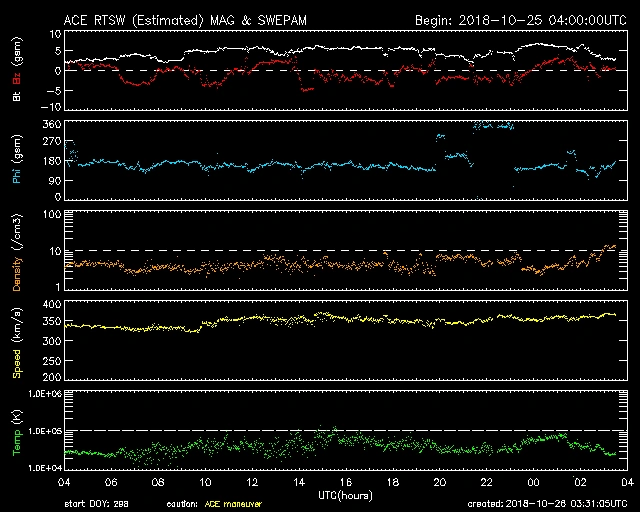This screenshot has width=640, height=512.
Task: Click the '350' tick label on Speed axis
Action: 52,322
